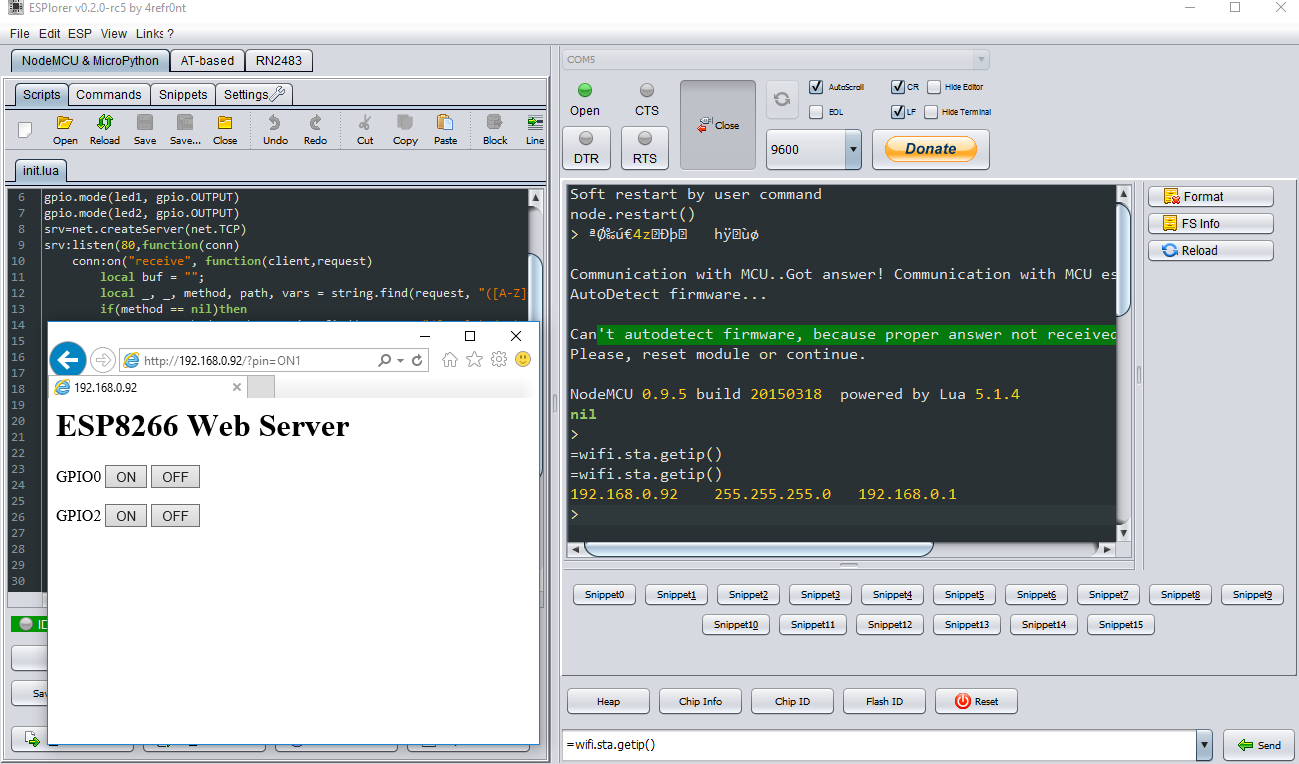Toggle the CR checkbox

897,87
